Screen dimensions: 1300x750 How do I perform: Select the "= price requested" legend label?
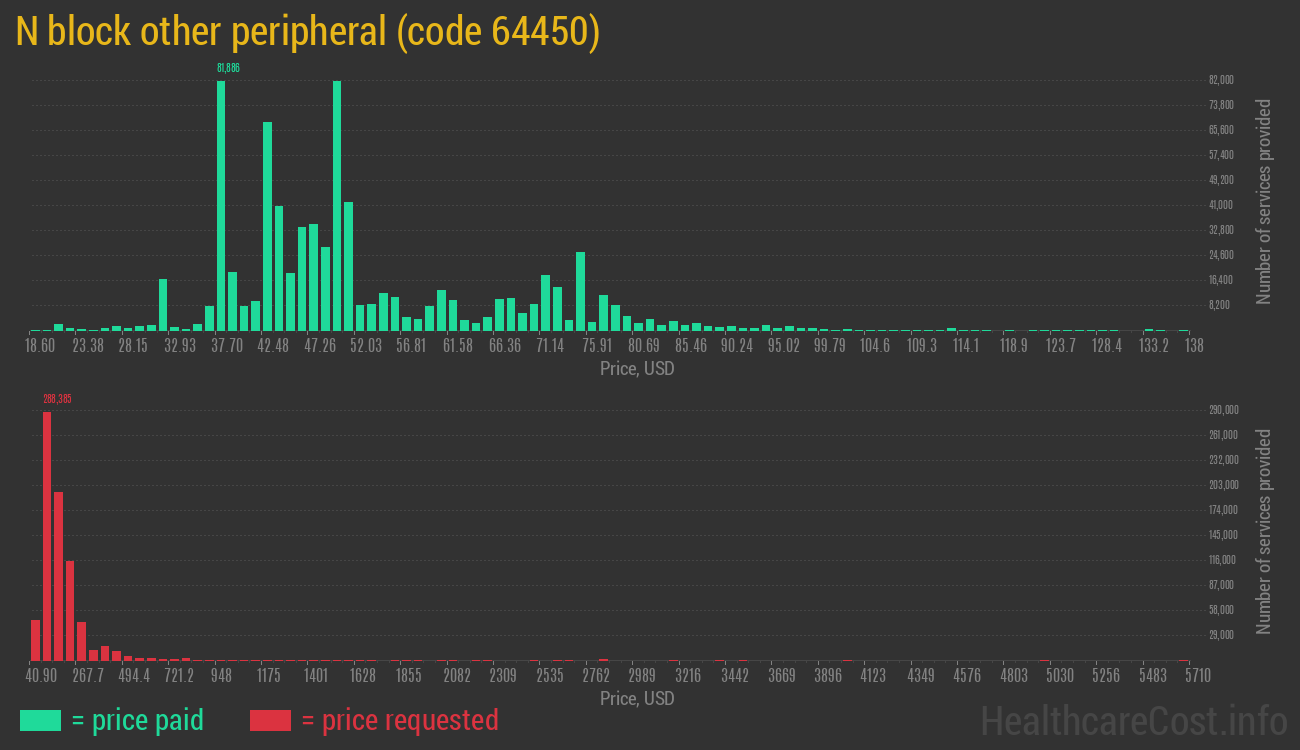point(399,720)
